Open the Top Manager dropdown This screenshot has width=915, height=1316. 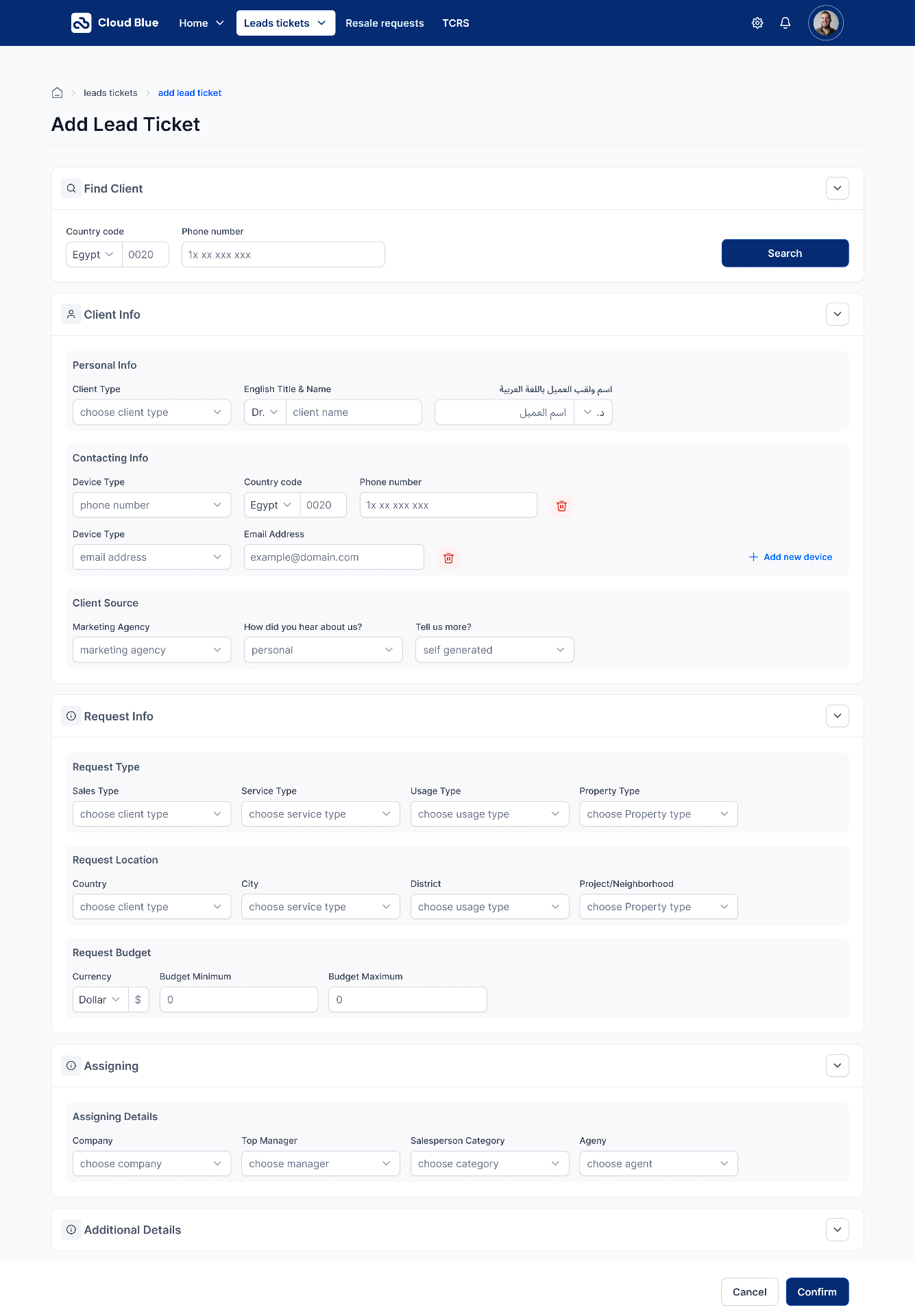click(x=321, y=1164)
